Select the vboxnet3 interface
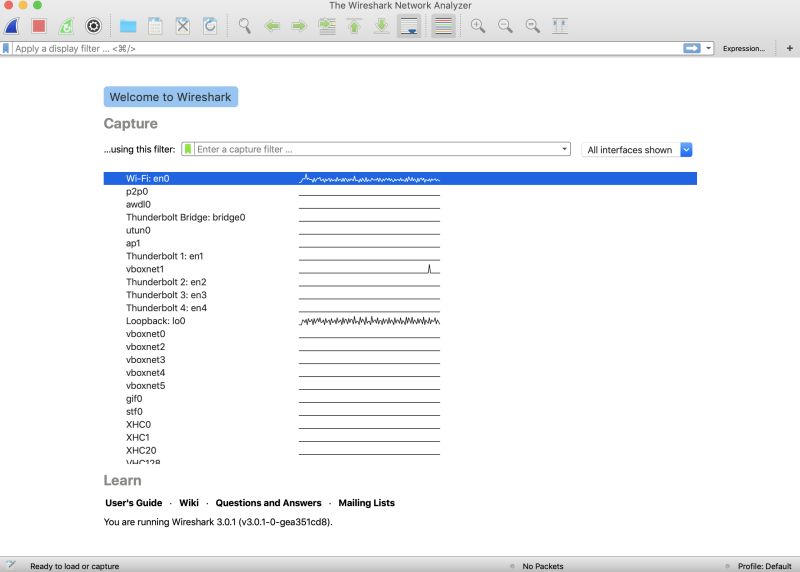 pyautogui.click(x=400, y=360)
